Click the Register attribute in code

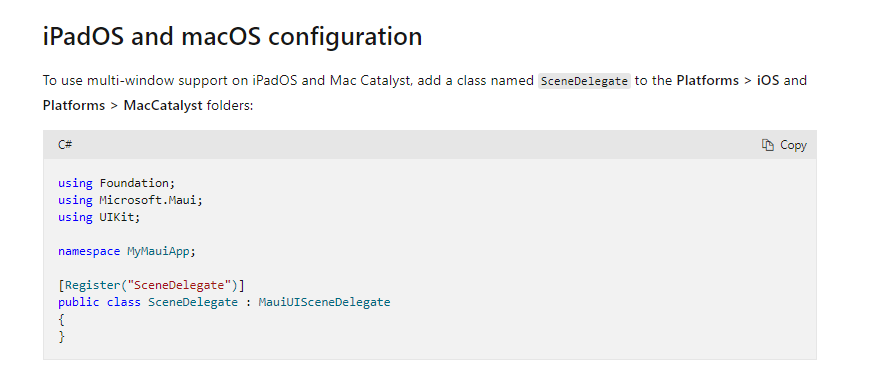tap(92, 286)
